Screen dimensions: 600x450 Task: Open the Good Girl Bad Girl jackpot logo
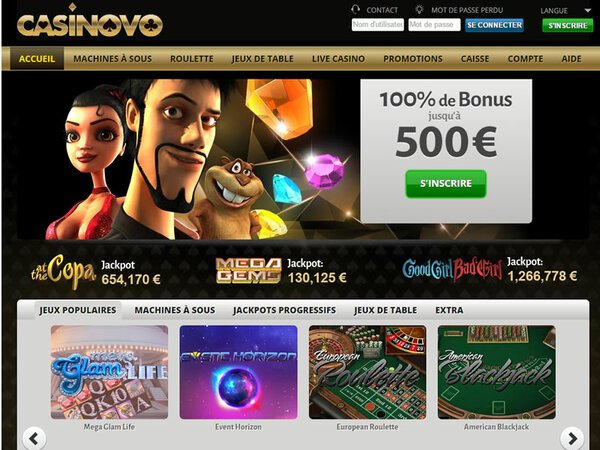point(452,270)
